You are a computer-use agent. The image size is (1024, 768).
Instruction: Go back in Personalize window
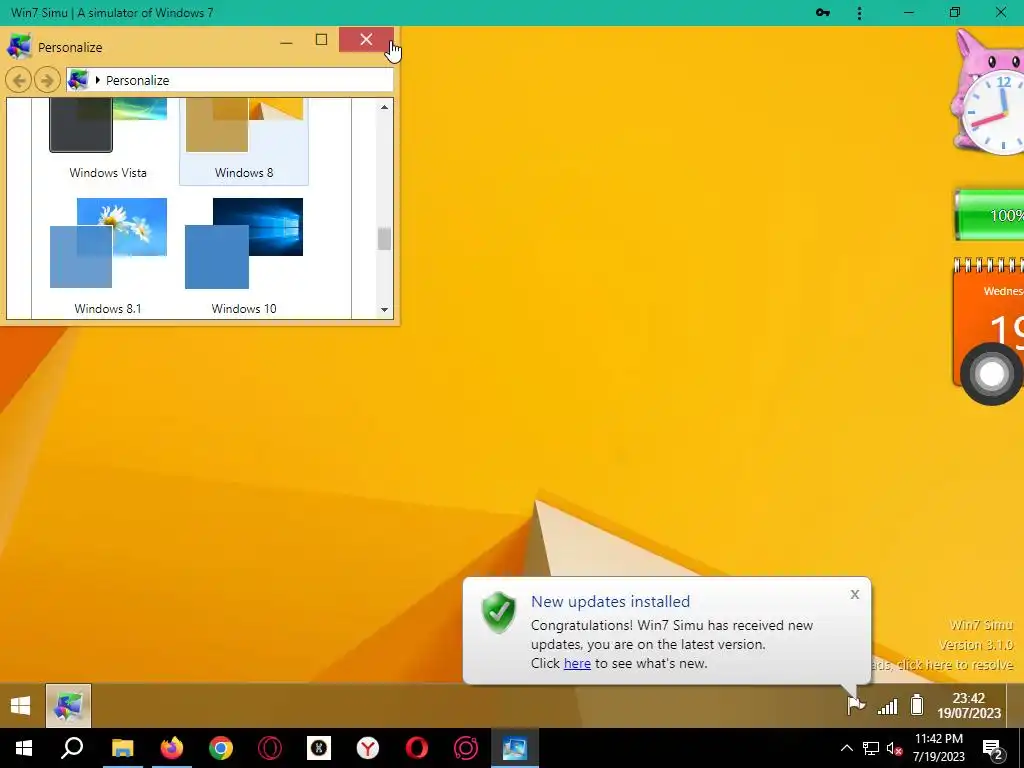[19, 80]
